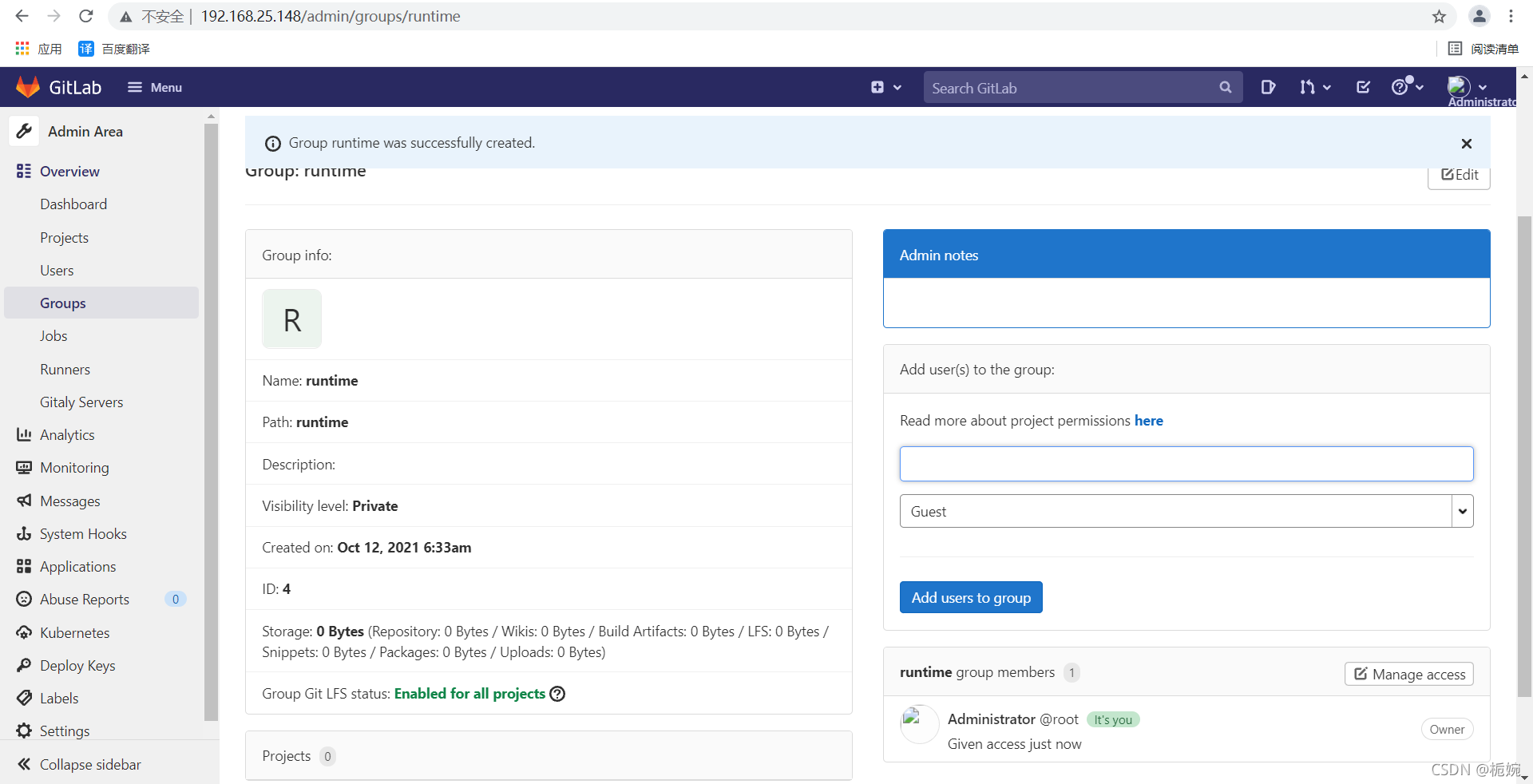Click the Projects count header
Viewport: 1533px width, 784px height.
click(549, 756)
